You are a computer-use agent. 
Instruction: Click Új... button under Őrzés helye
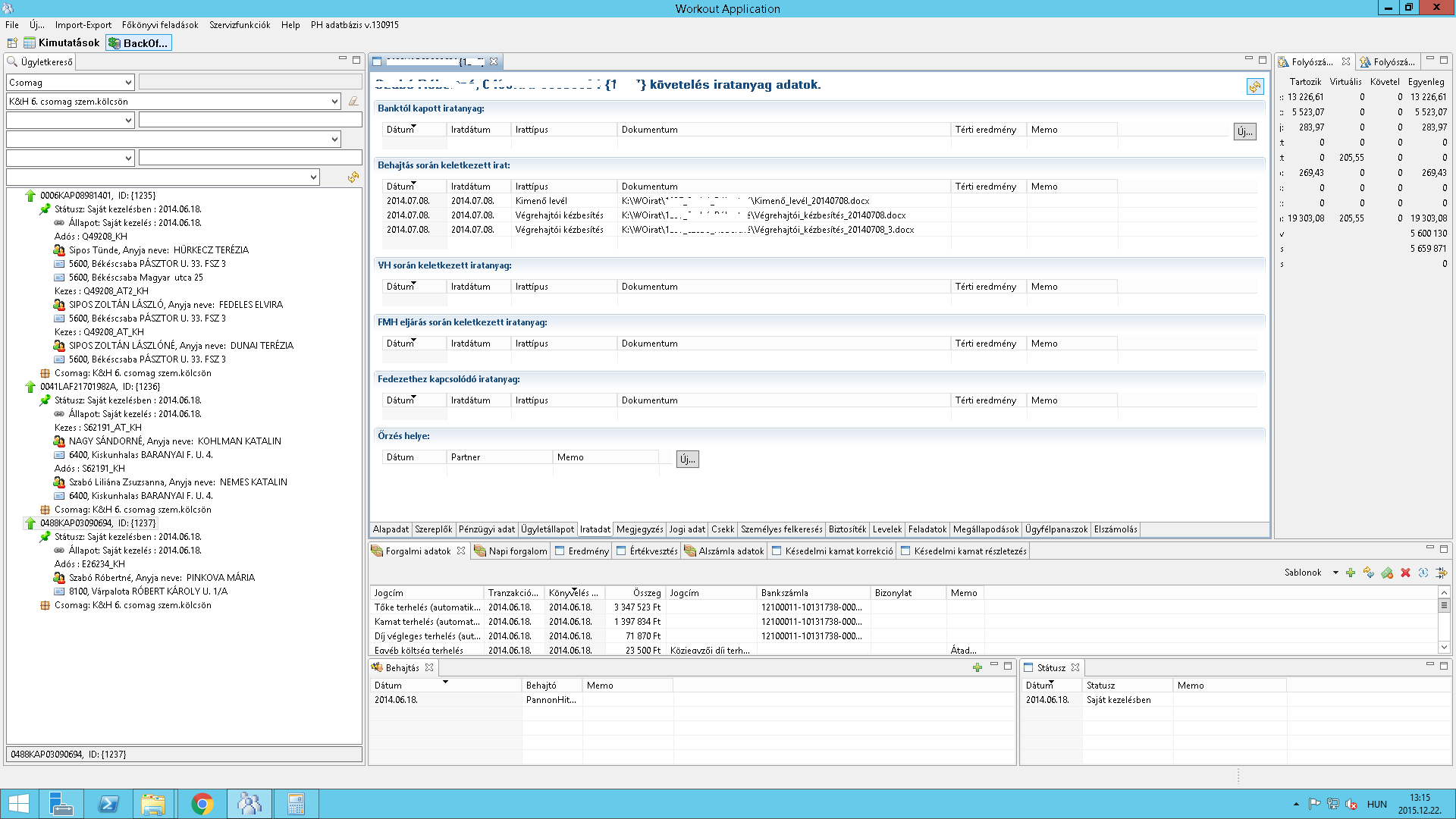tap(687, 460)
